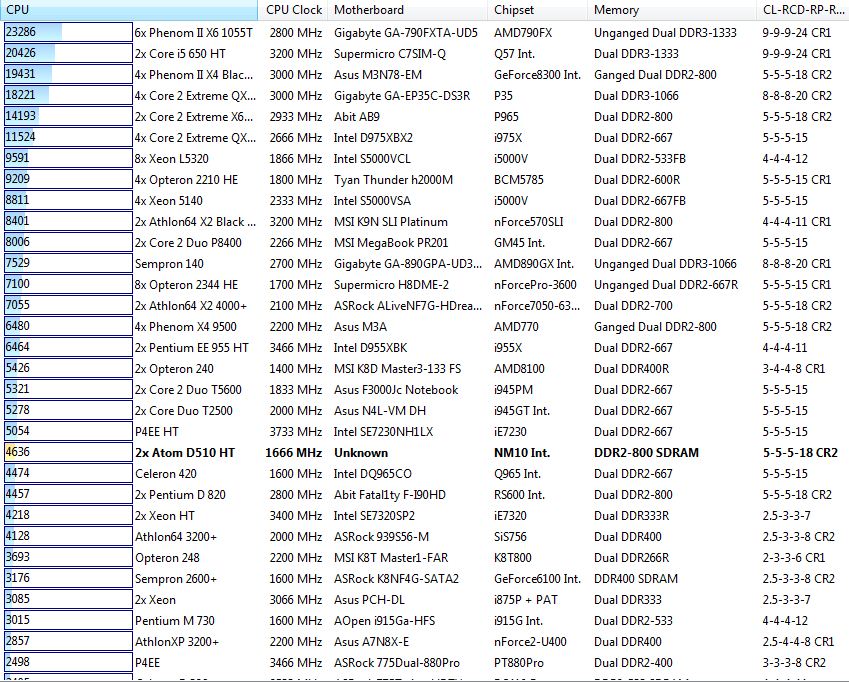Click the 1666 MHz clock cell
Viewport: 849px width, 682px height.
[x=293, y=453]
